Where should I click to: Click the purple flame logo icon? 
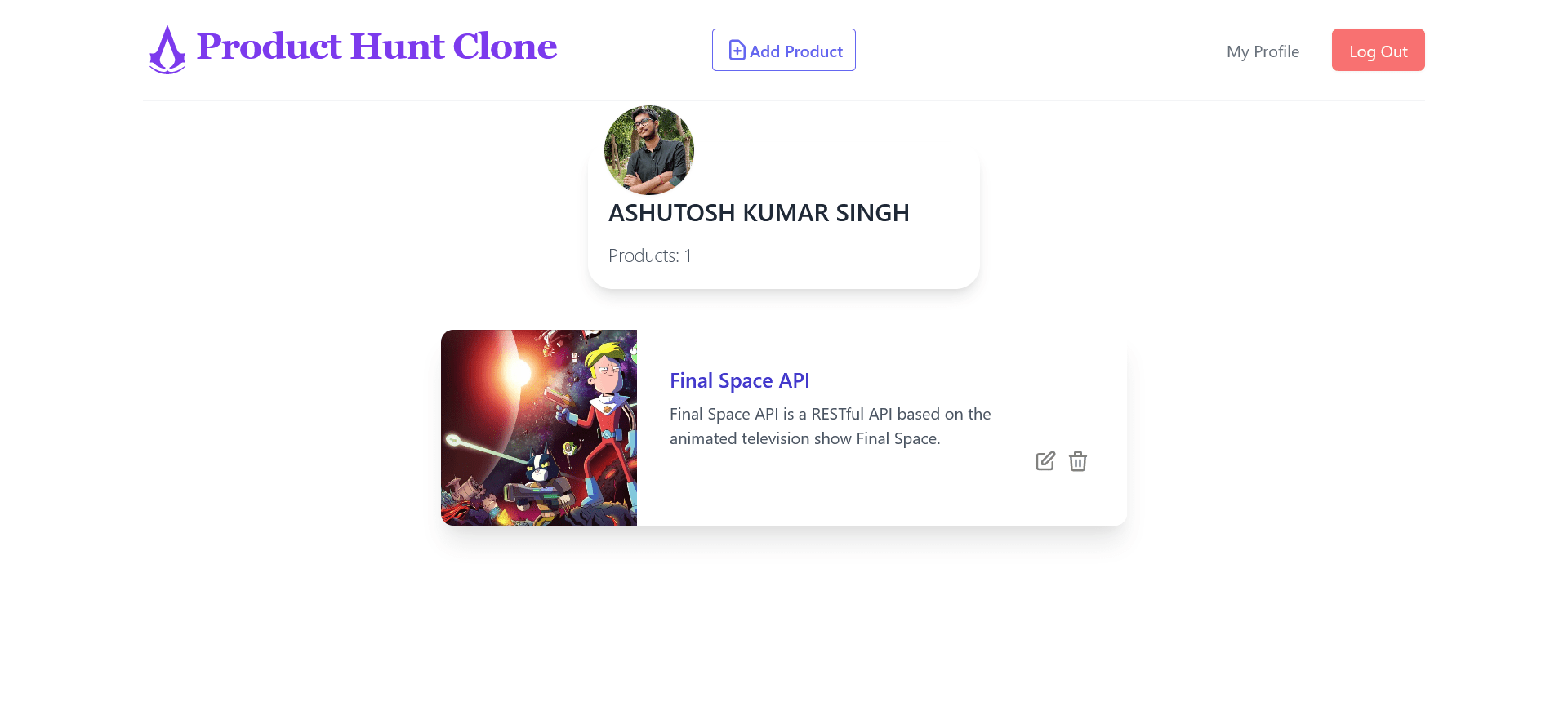pos(167,50)
